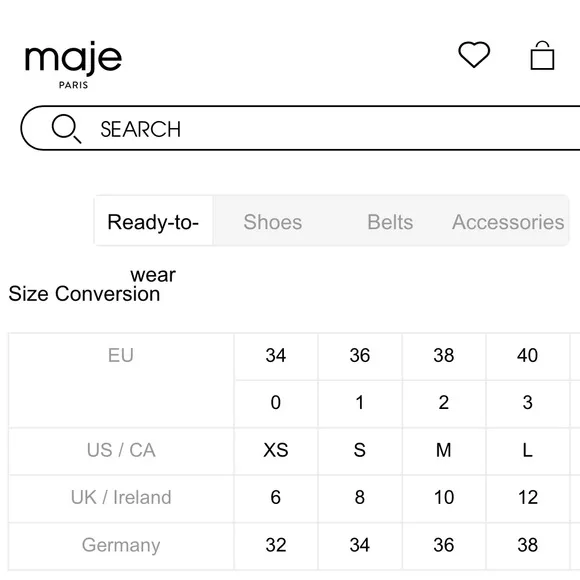The width and height of the screenshot is (580, 580).
Task: Click the EU row header cell
Action: [x=121, y=380]
